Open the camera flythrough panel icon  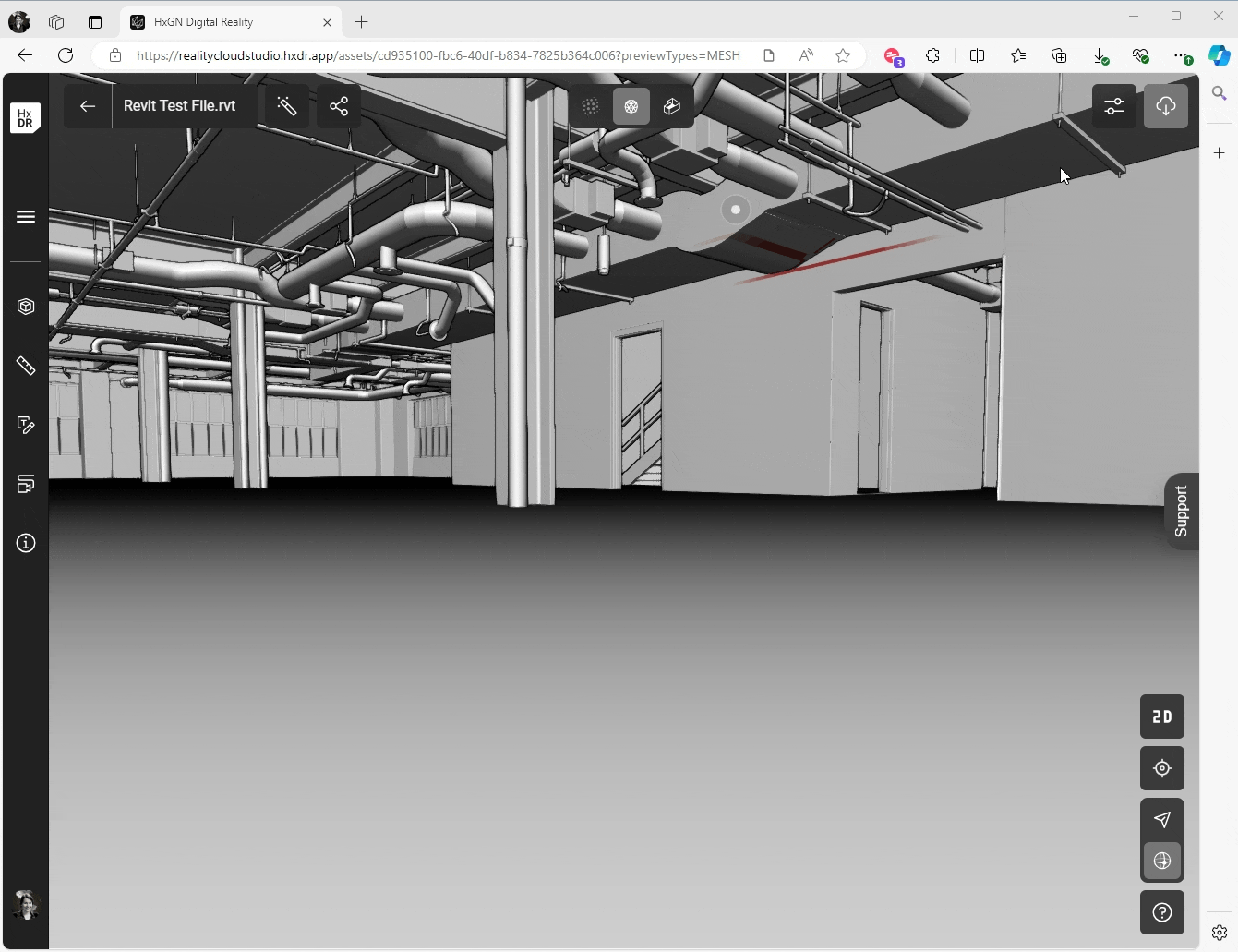(x=26, y=484)
